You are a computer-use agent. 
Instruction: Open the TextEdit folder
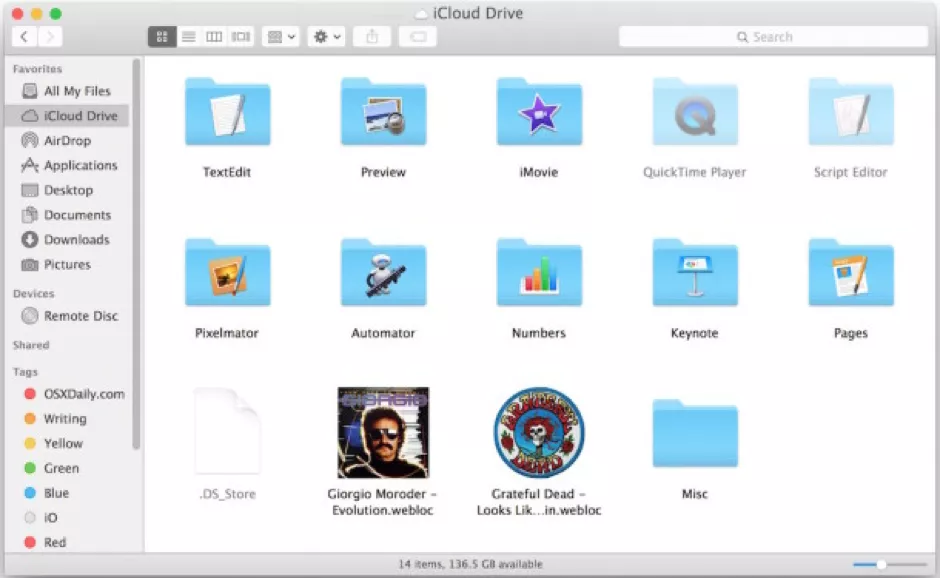[227, 112]
